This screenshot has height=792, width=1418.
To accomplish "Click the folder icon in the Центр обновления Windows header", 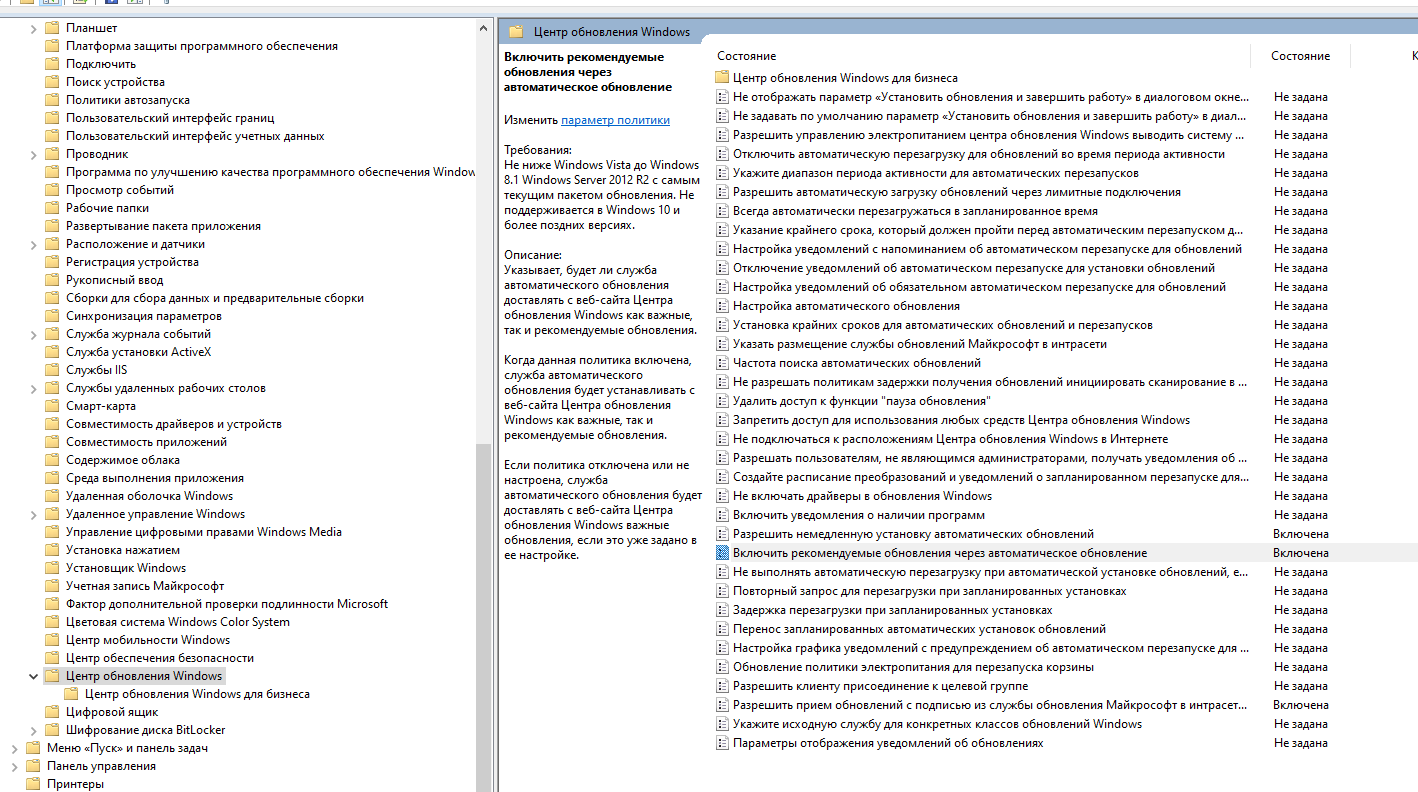I will [516, 32].
